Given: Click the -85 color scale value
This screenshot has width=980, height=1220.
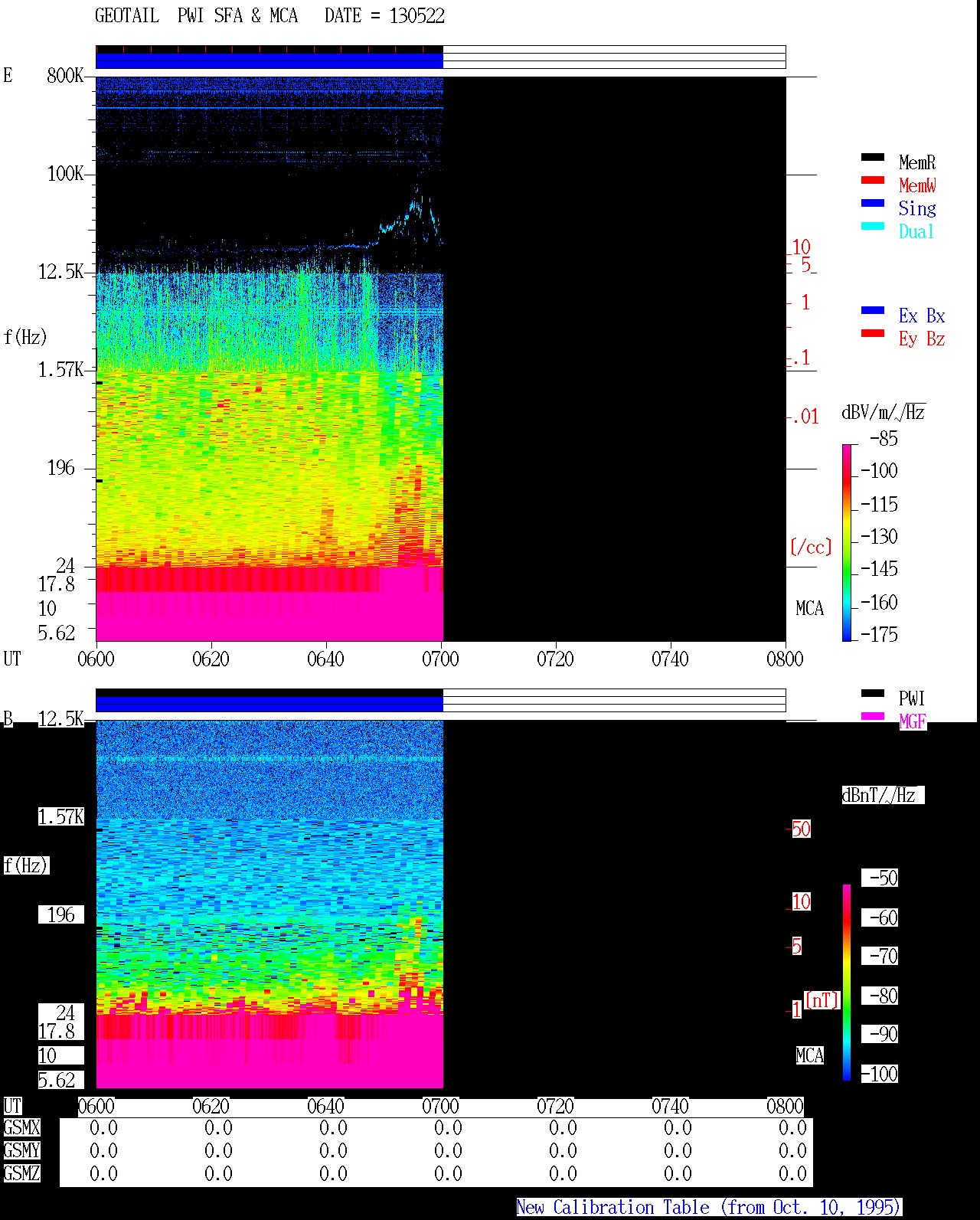Looking at the screenshot, I should pos(884,439).
